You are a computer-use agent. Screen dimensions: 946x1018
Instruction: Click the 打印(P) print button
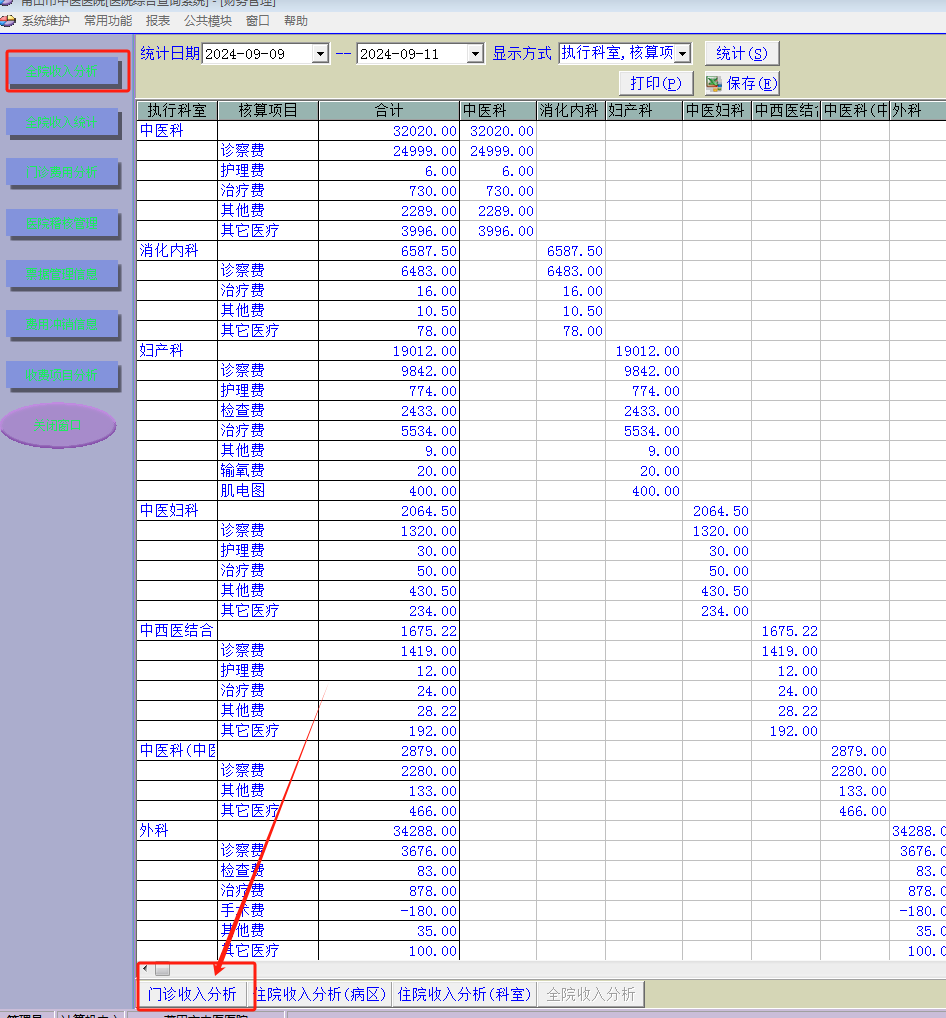tap(656, 83)
